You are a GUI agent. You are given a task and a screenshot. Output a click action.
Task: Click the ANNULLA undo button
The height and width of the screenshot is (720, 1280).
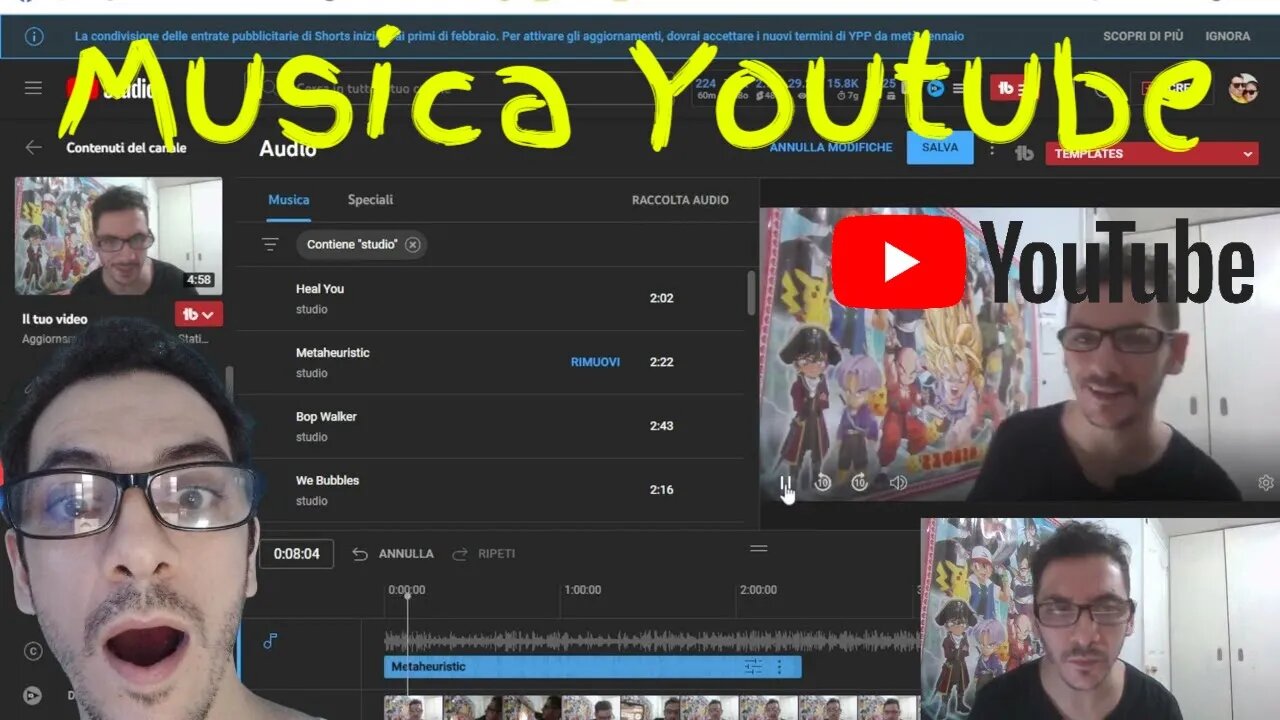coord(392,553)
